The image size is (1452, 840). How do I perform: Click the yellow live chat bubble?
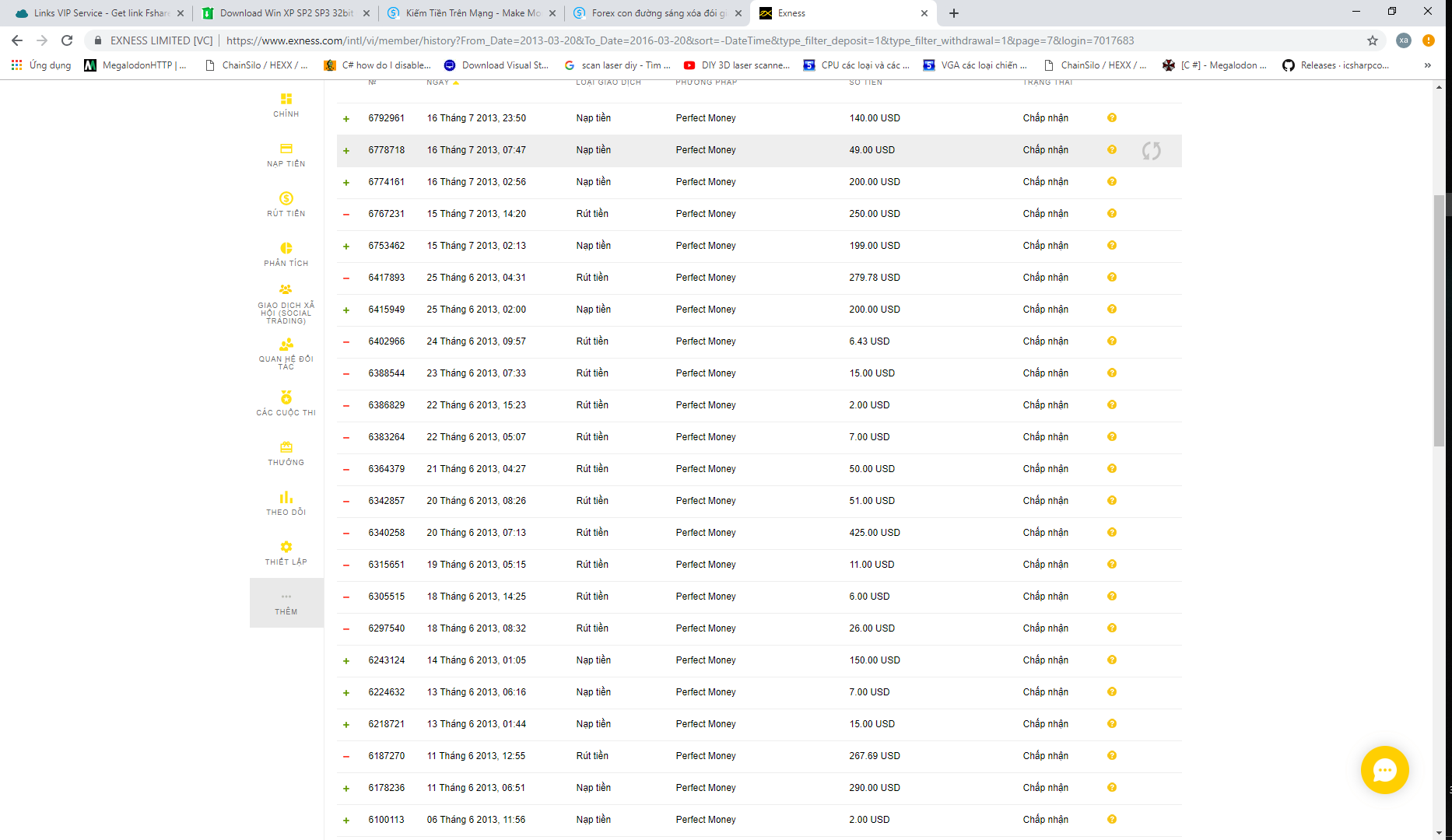[x=1384, y=770]
